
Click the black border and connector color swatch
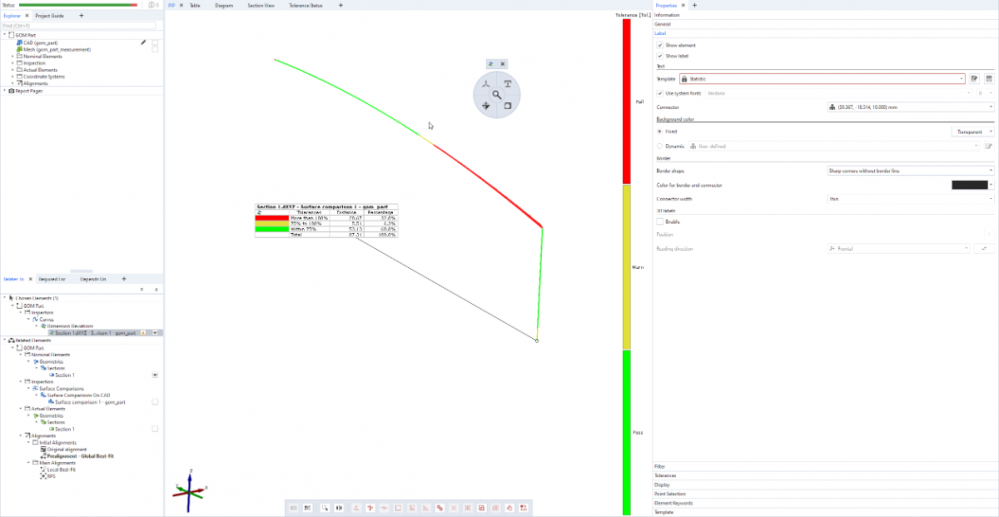(x=967, y=185)
